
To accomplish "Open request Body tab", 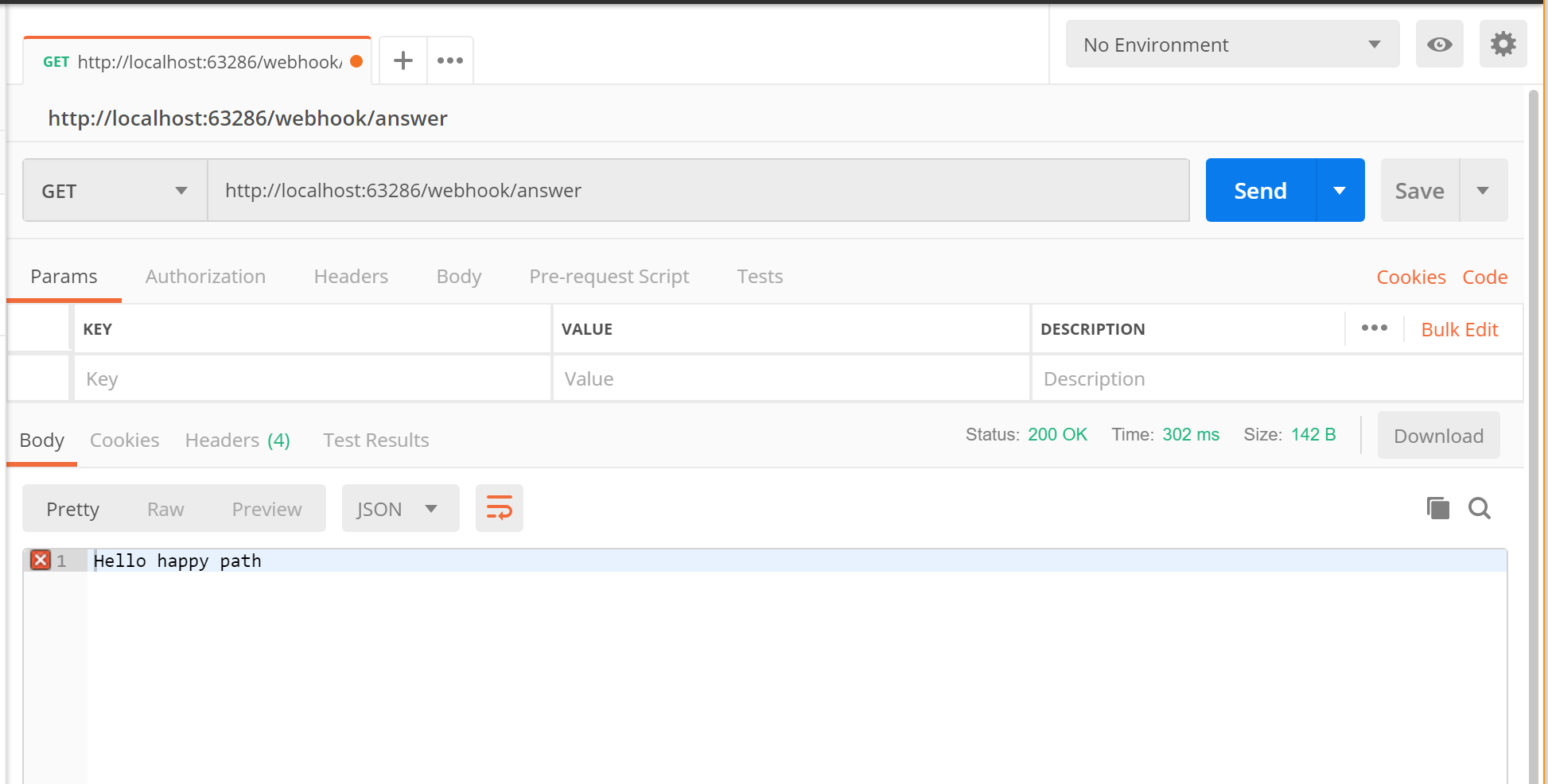I will point(459,277).
